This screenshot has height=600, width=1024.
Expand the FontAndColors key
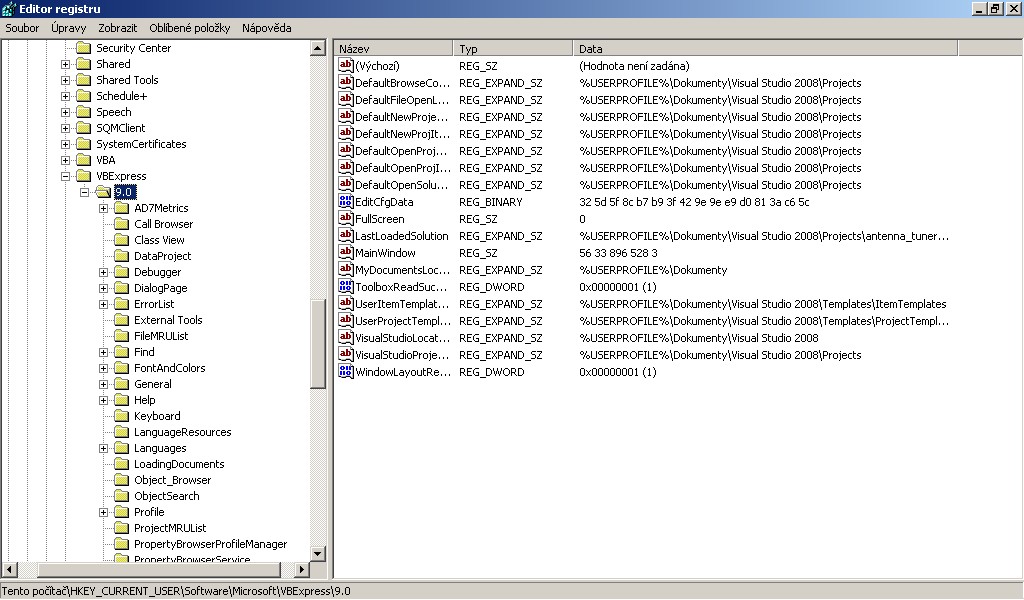[104, 368]
